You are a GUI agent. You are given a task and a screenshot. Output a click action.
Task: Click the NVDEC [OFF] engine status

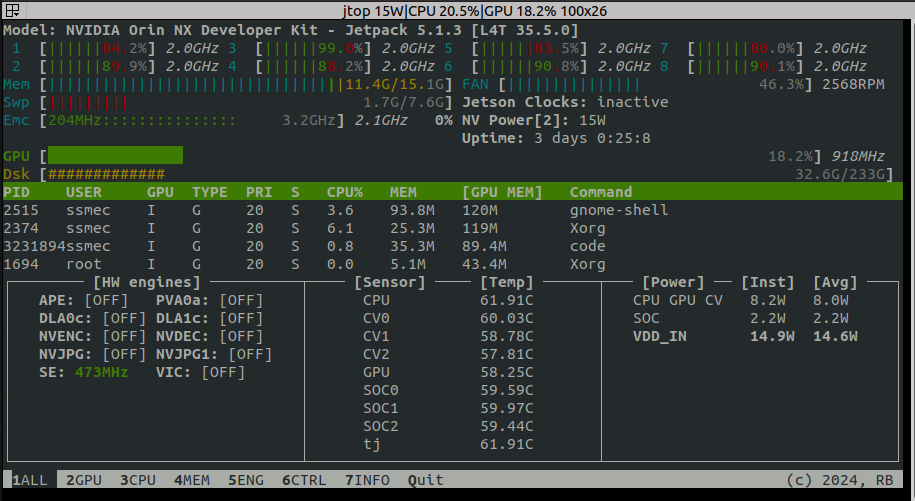(x=209, y=337)
